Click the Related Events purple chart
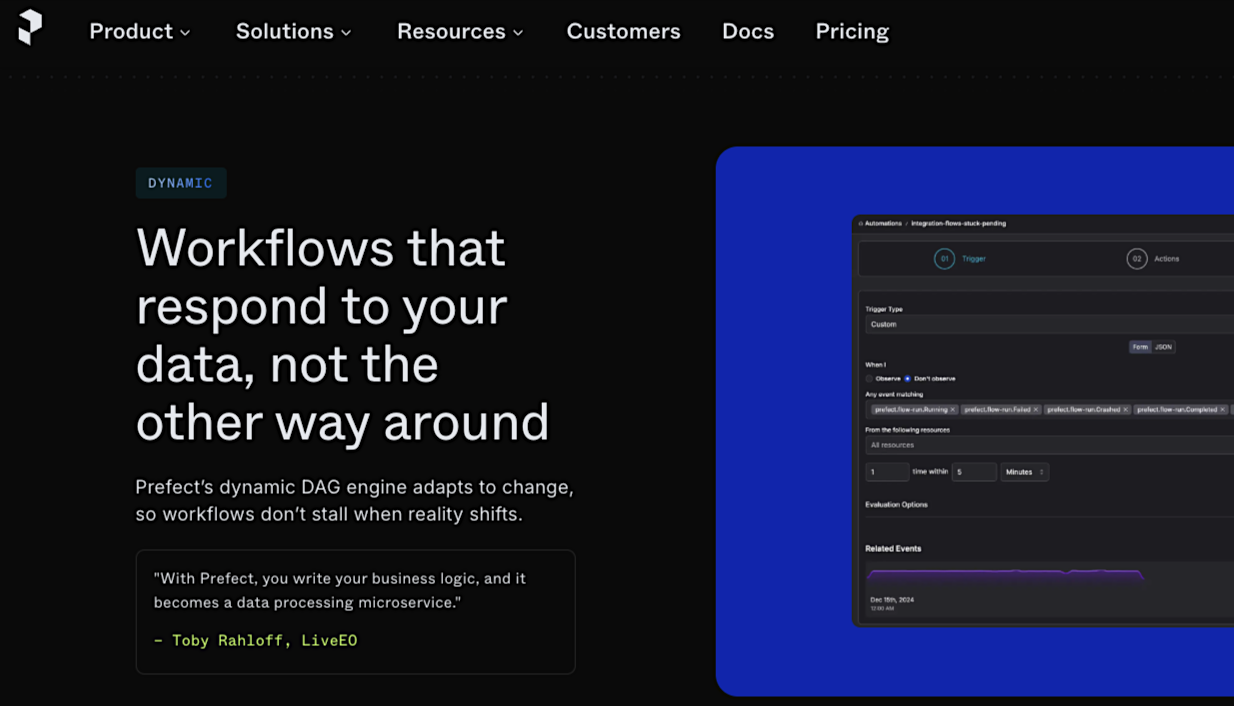1234x706 pixels. 1005,576
